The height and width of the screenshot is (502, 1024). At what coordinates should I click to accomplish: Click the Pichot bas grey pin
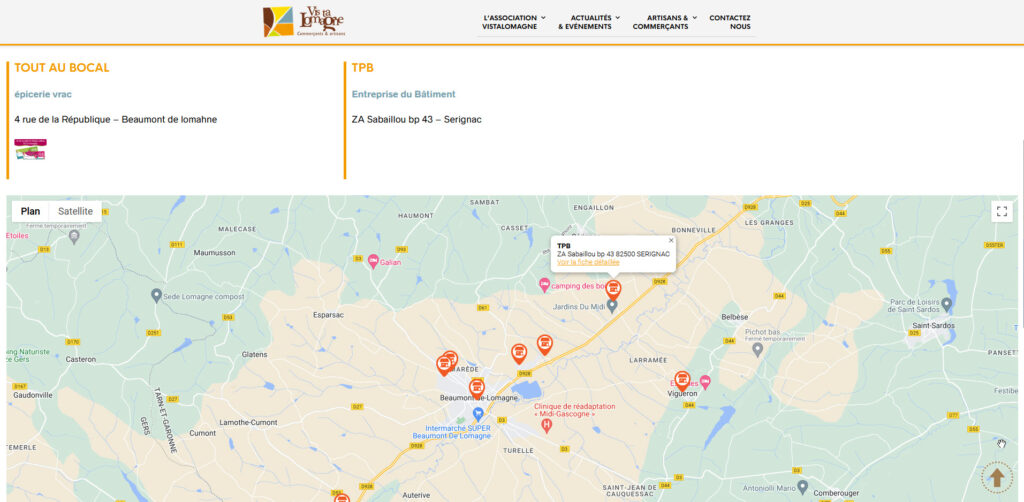click(758, 349)
